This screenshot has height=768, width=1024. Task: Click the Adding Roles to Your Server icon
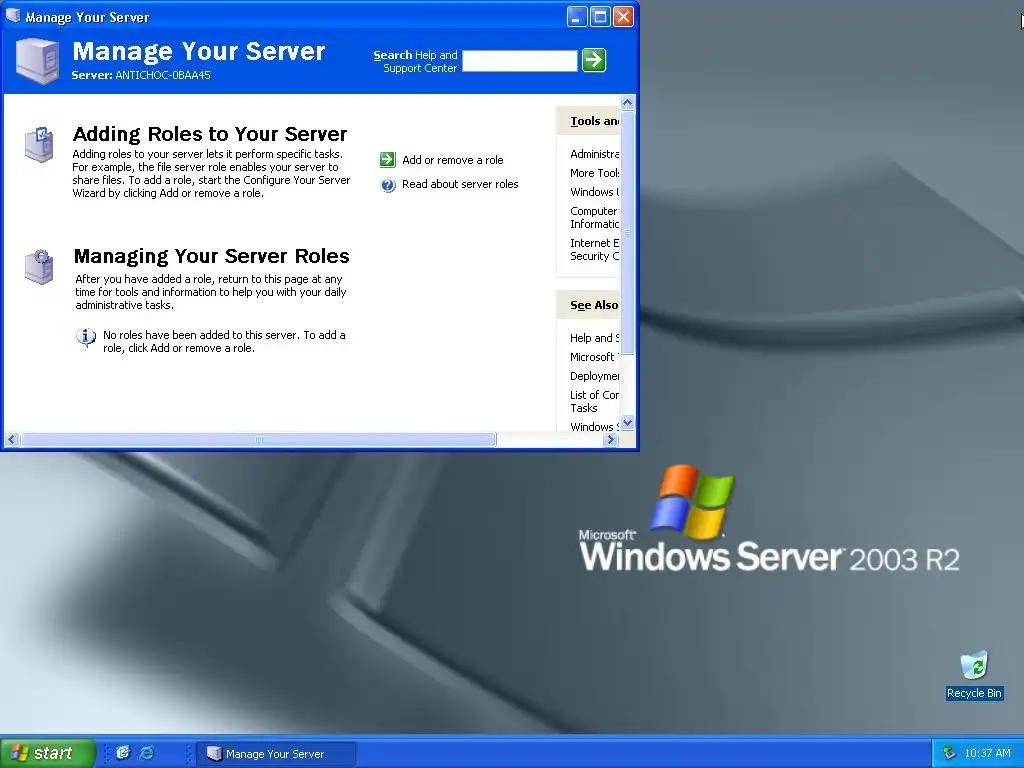39,144
